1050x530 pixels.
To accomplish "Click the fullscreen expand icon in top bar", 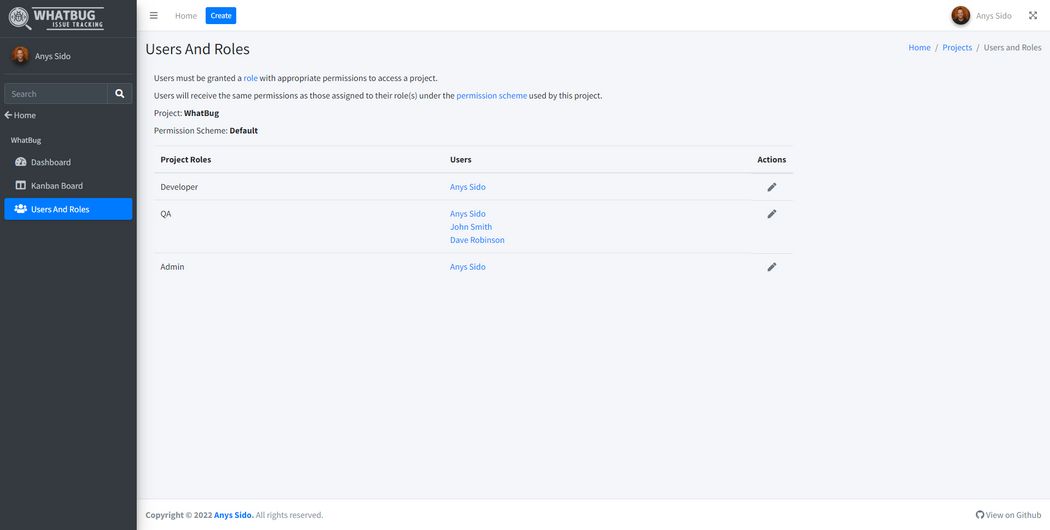I will click(1033, 15).
